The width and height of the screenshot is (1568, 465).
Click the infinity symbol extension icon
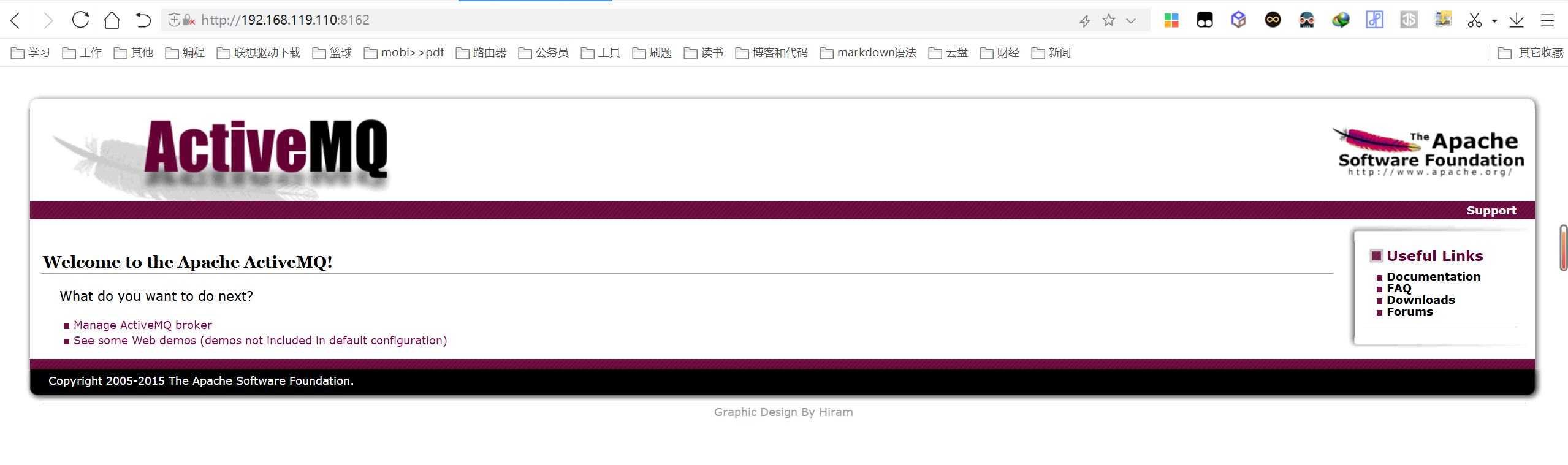click(x=1273, y=20)
